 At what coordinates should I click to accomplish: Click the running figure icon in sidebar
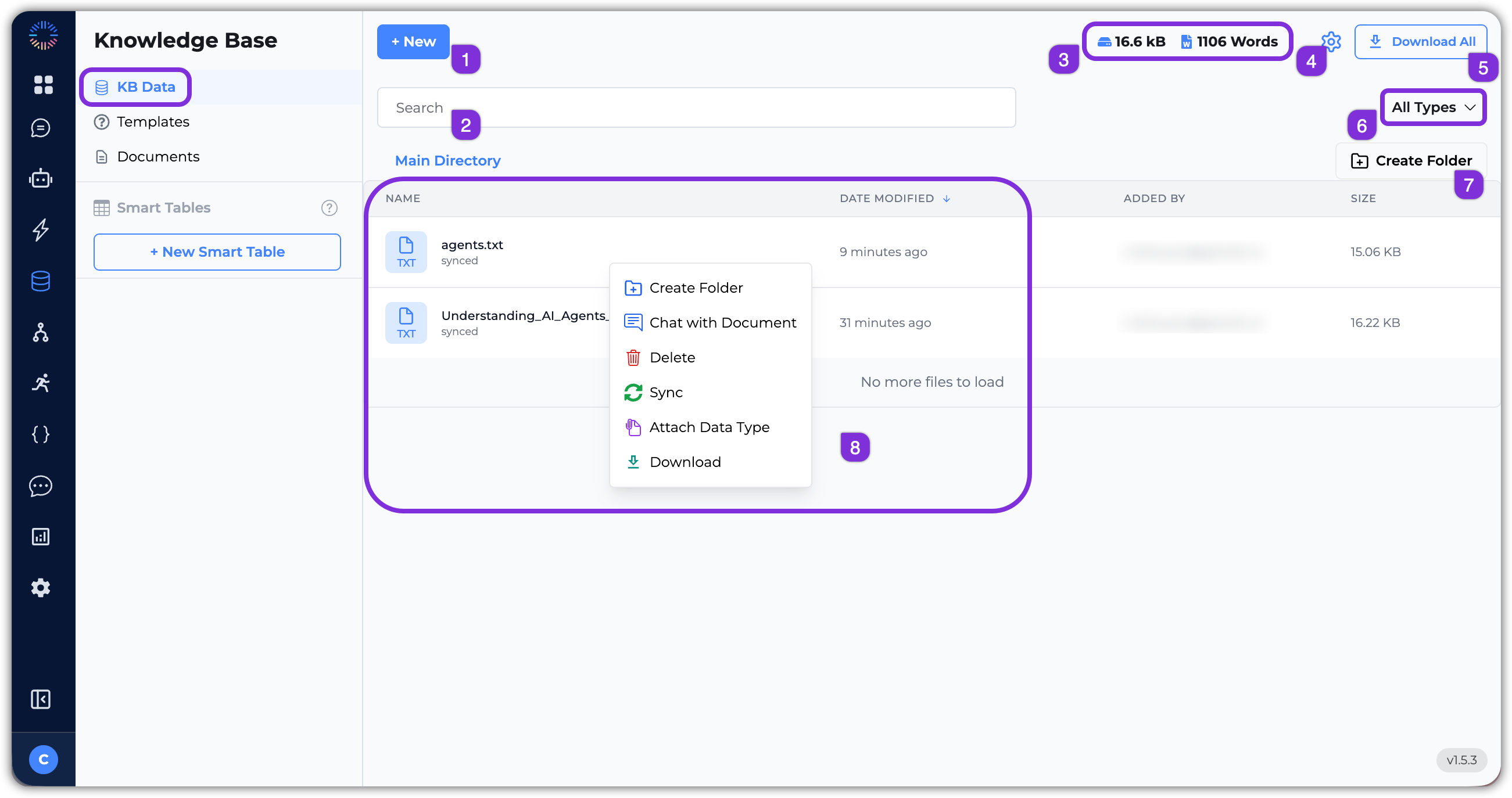pos(41,383)
